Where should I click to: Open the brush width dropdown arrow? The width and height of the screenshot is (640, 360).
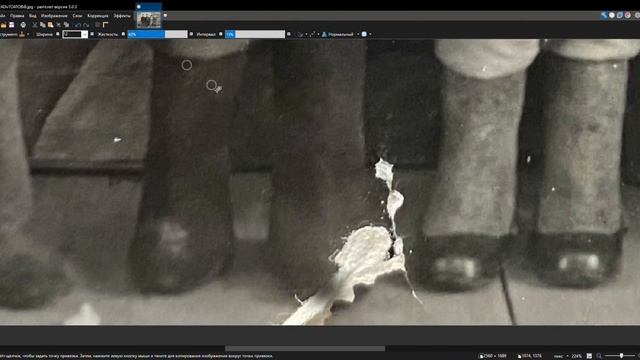click(x=84, y=34)
